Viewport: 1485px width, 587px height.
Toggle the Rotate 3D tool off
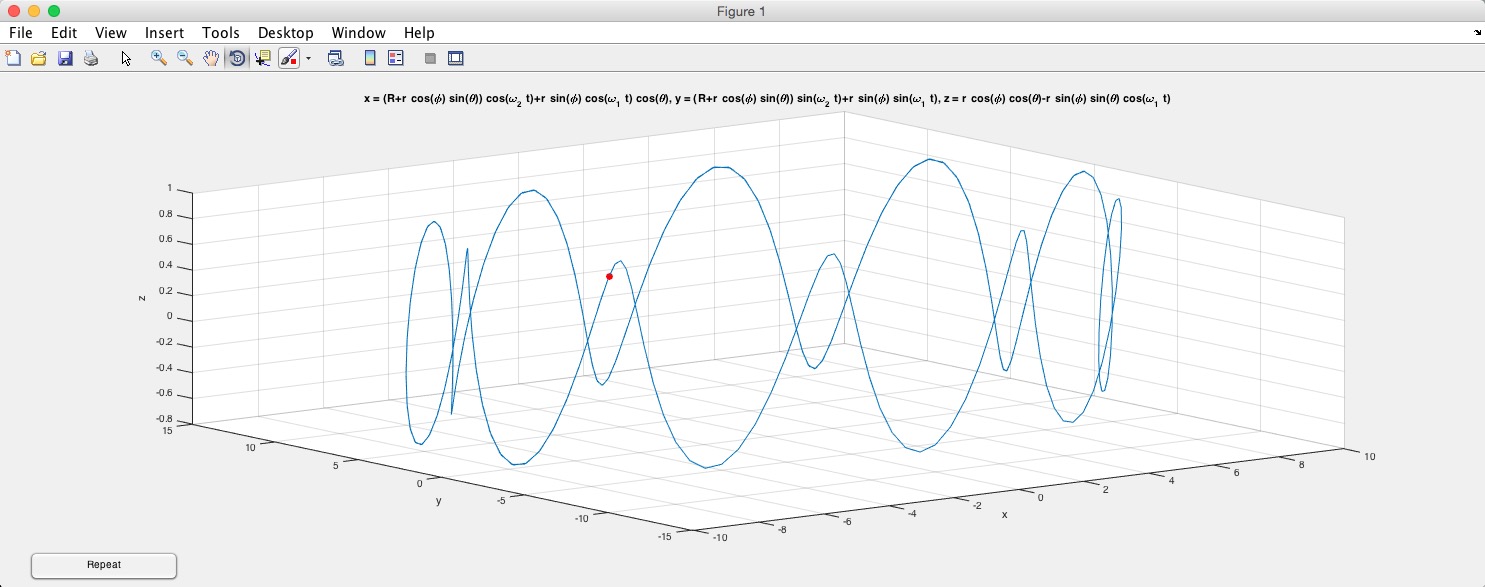pyautogui.click(x=237, y=58)
